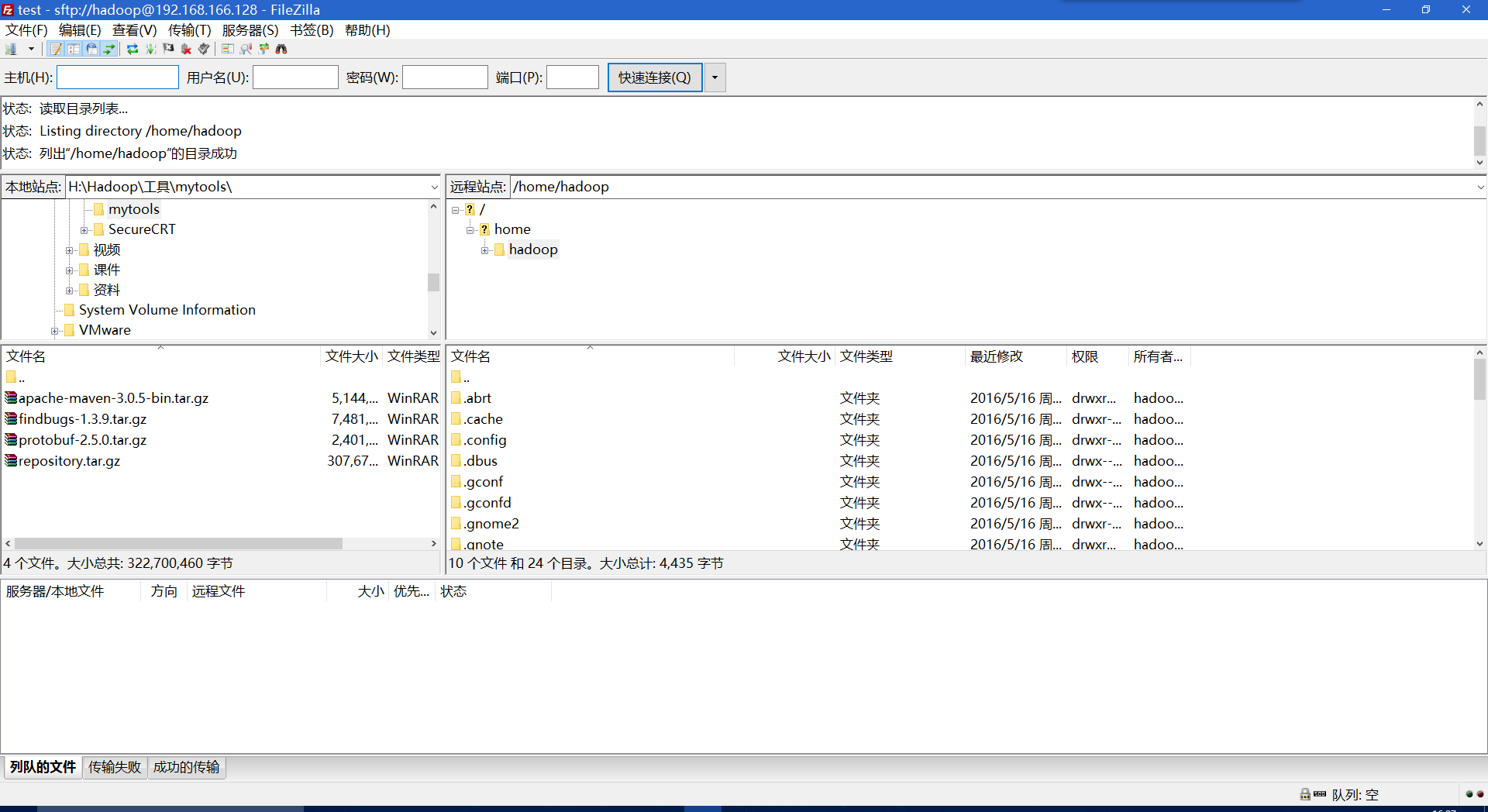Focus the 端口 port field
The image size is (1488, 812).
pyautogui.click(x=573, y=77)
